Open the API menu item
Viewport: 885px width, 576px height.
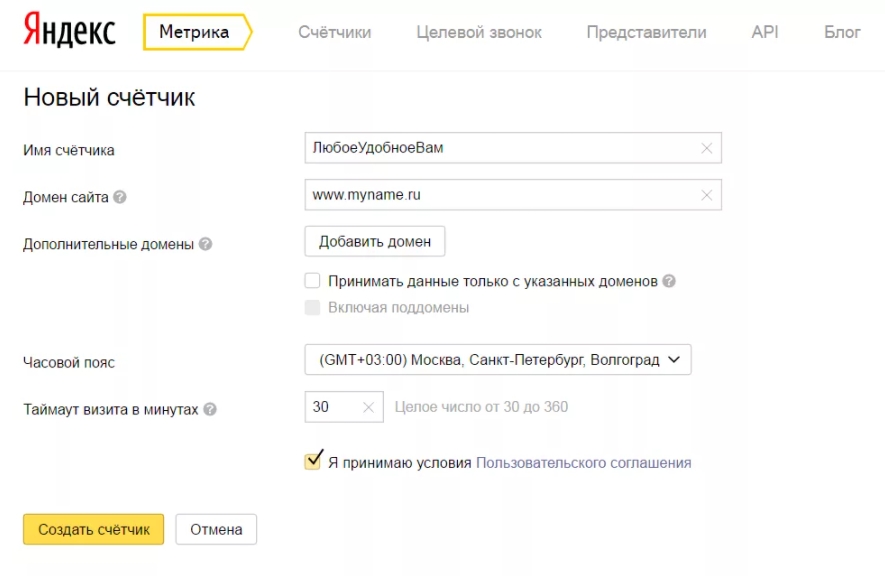765,32
